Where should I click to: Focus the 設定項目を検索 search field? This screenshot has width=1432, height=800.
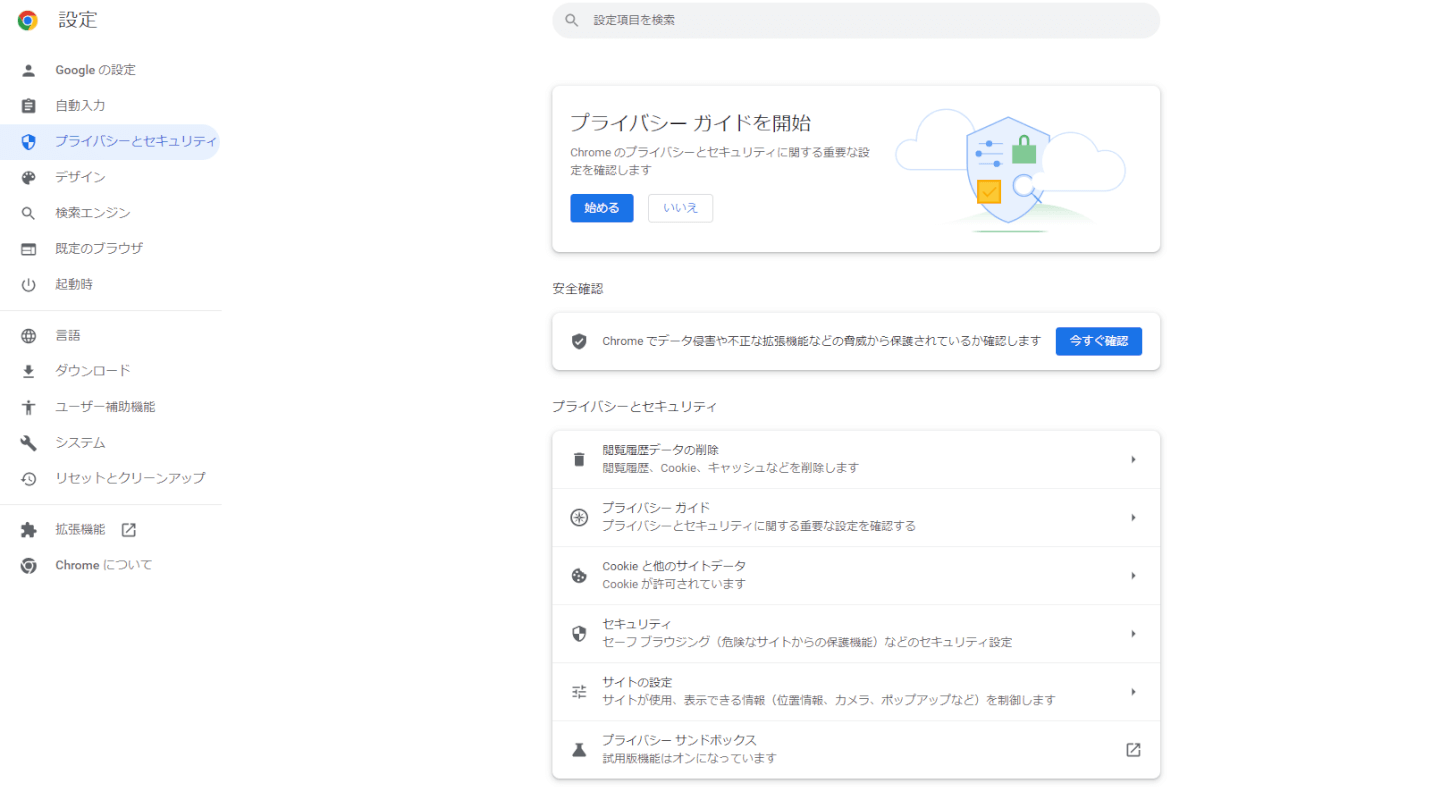click(856, 20)
